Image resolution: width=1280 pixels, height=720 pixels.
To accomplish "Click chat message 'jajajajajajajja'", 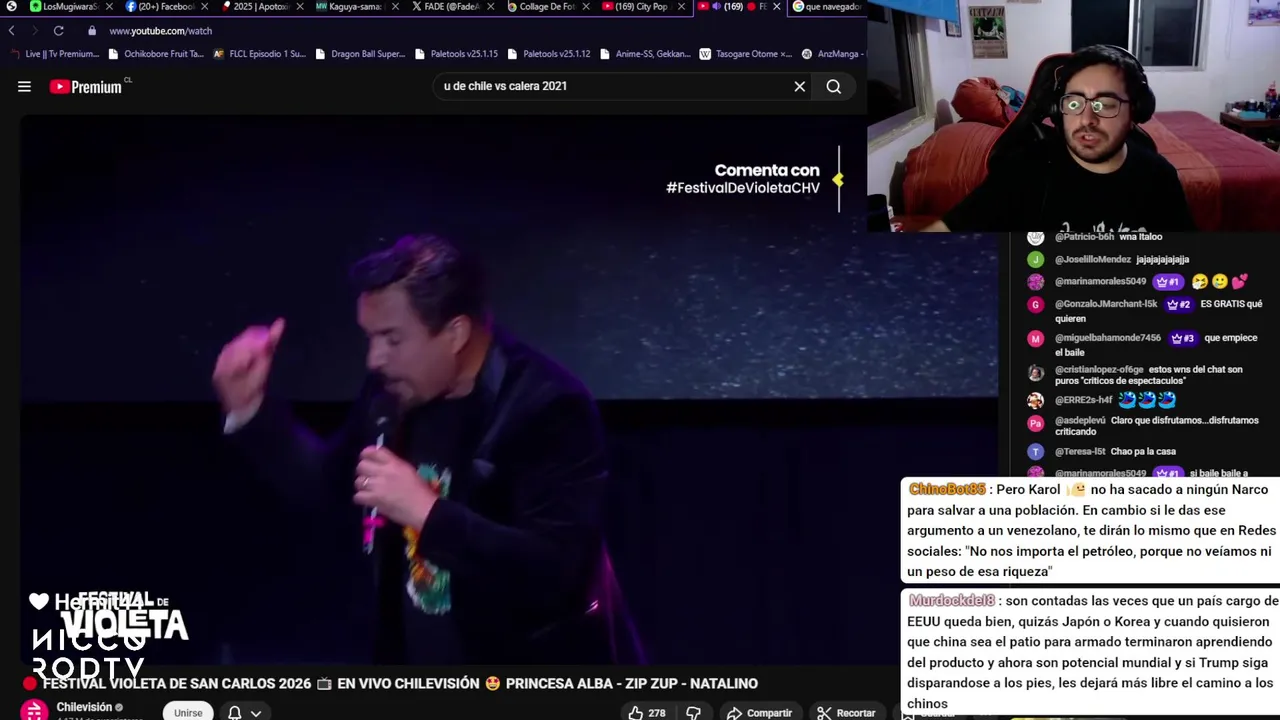I will (1162, 260).
